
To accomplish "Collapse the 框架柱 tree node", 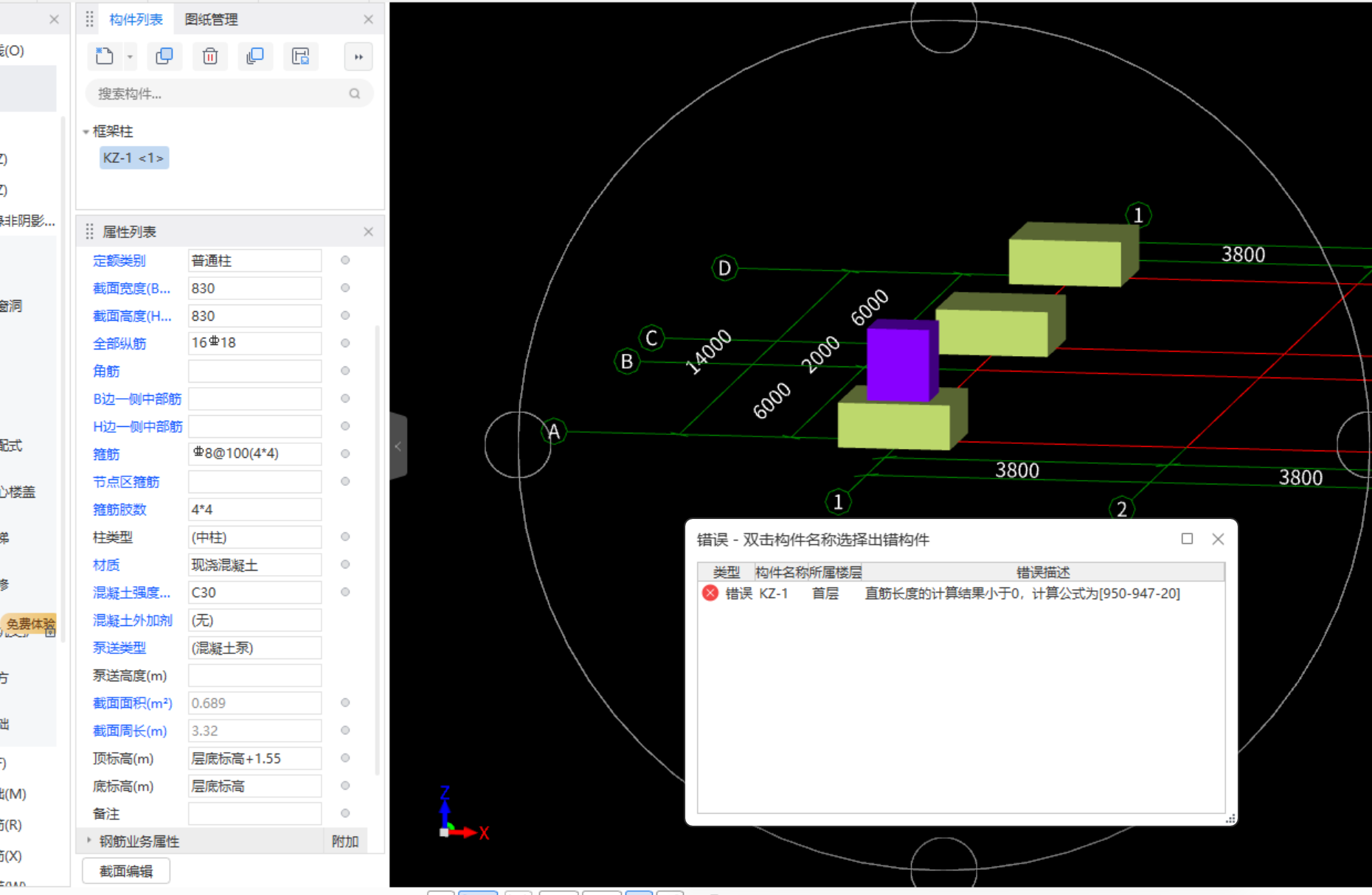I will (86, 132).
